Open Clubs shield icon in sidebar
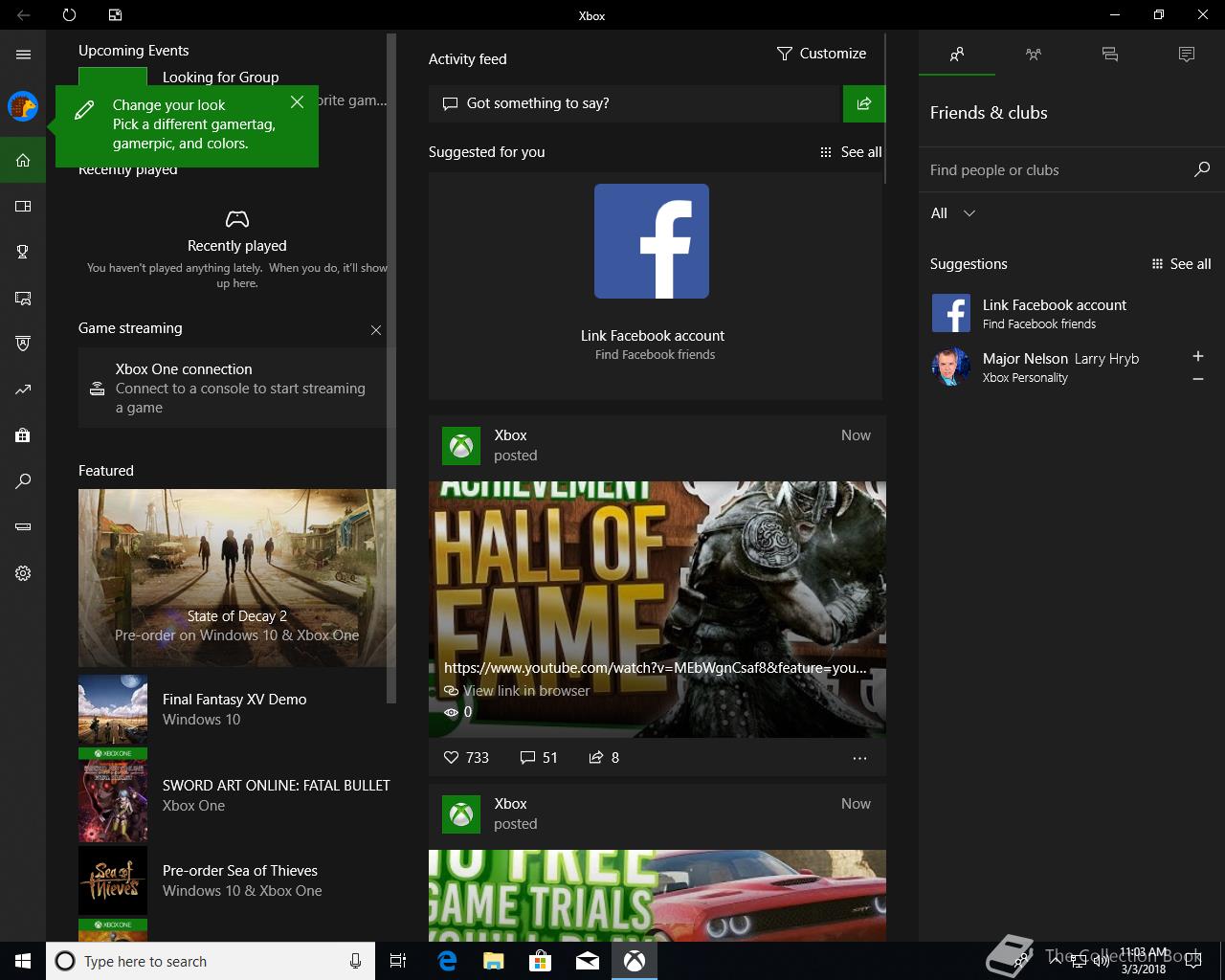1225x980 pixels. [23, 344]
